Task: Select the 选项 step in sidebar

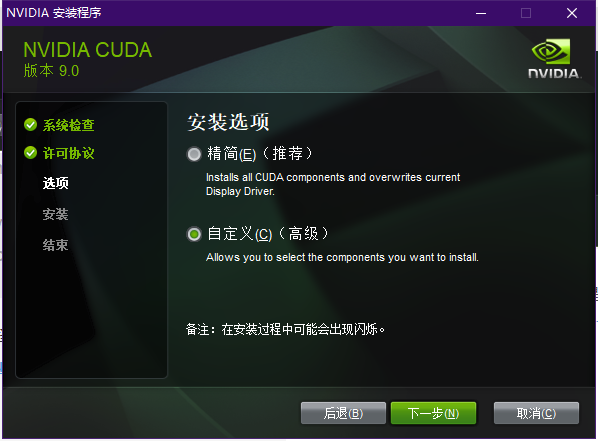Action: click(x=56, y=183)
